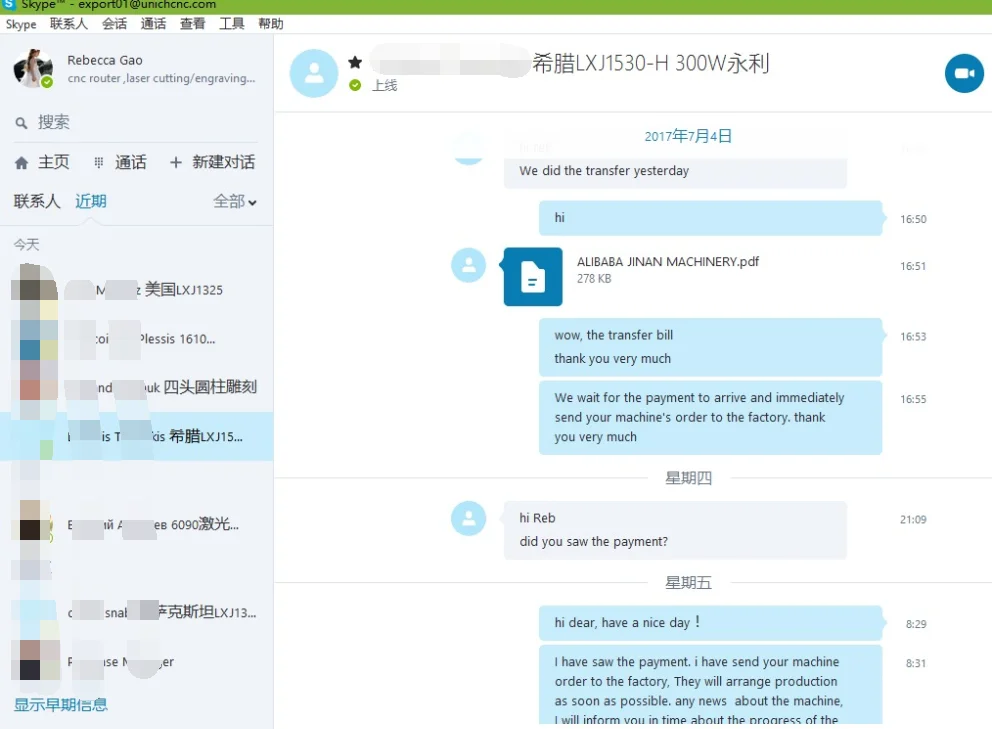992x729 pixels.
Task: Open the Plessis 1610 conversation
Action: click(x=137, y=339)
